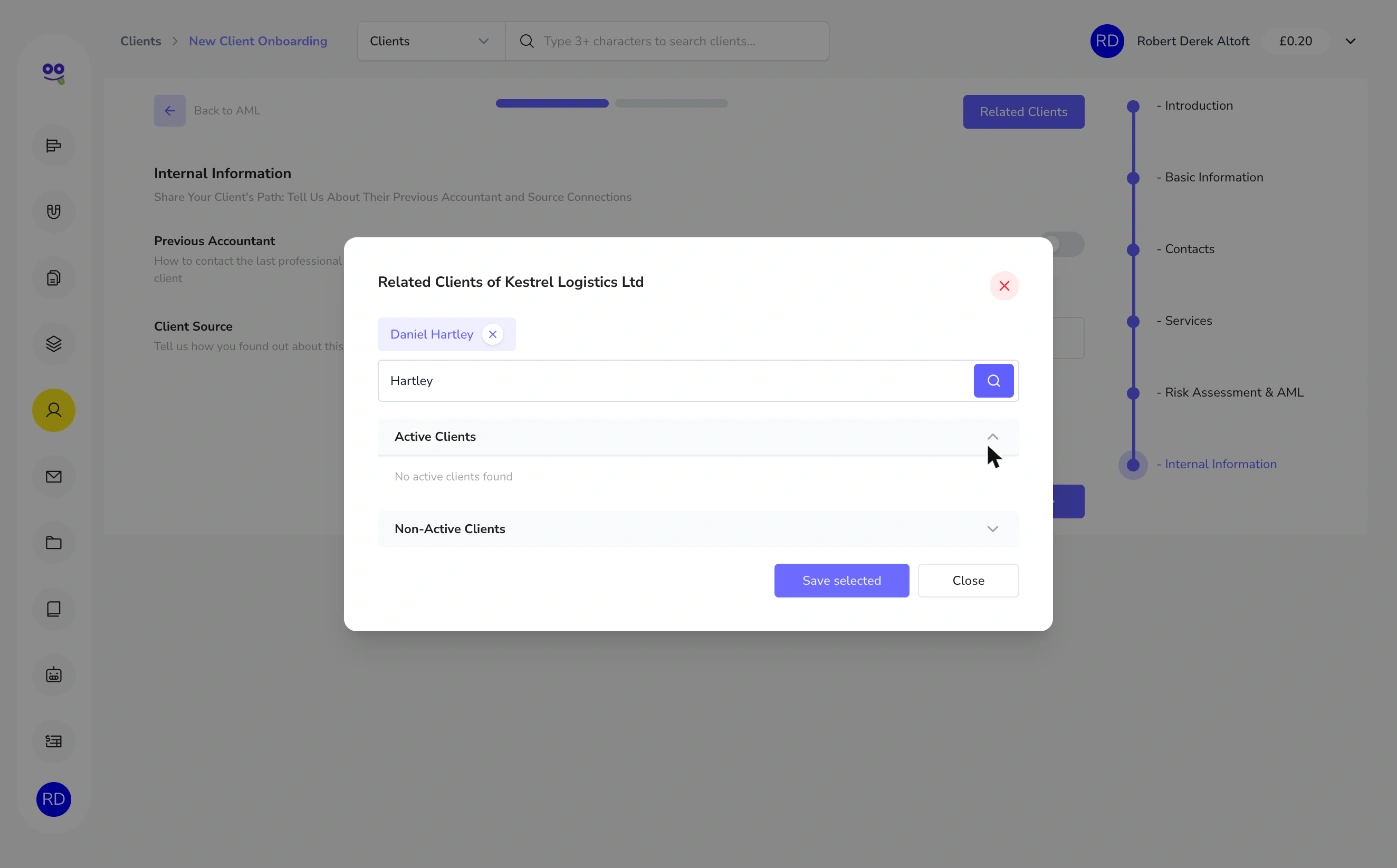This screenshot has height=868, width=1397.
Task: Open the Related Clients button
Action: pos(1024,112)
